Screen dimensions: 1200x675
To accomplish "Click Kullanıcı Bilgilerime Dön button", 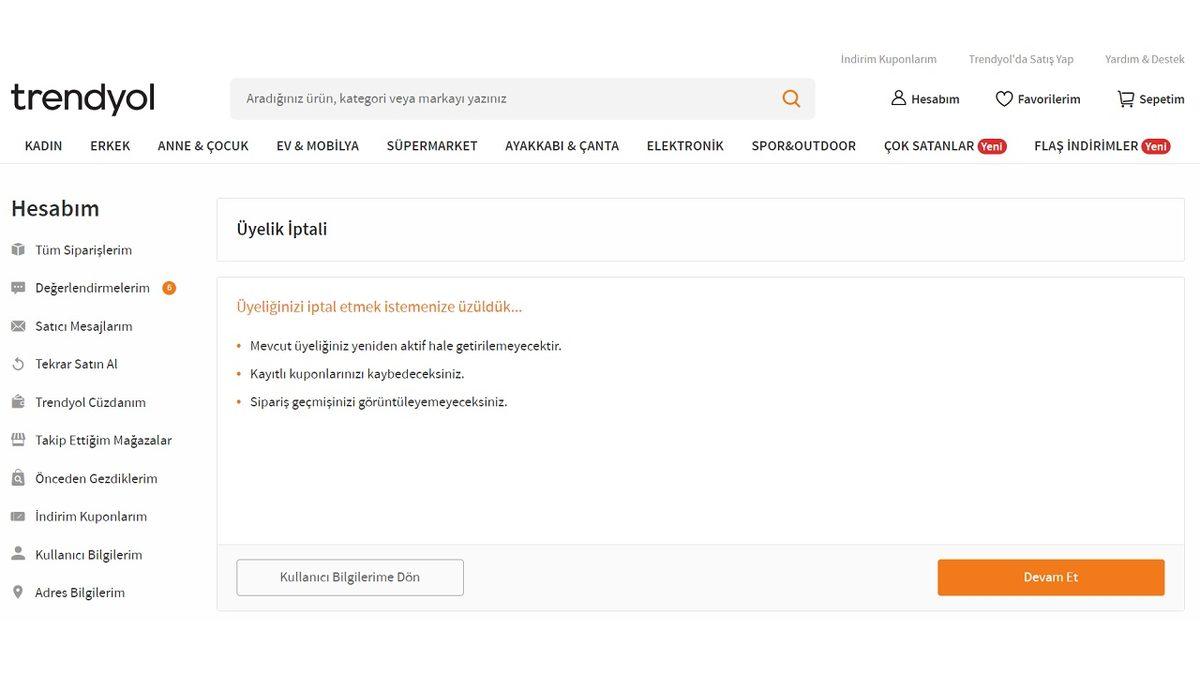I will point(349,576).
